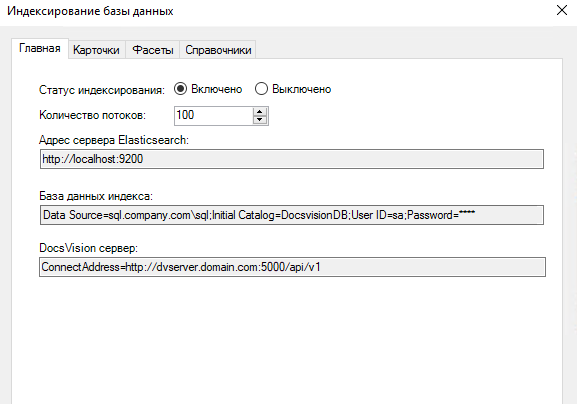This screenshot has width=577, height=404.
Task: Click the Индексирование базы данных title text
Action: pos(90,11)
